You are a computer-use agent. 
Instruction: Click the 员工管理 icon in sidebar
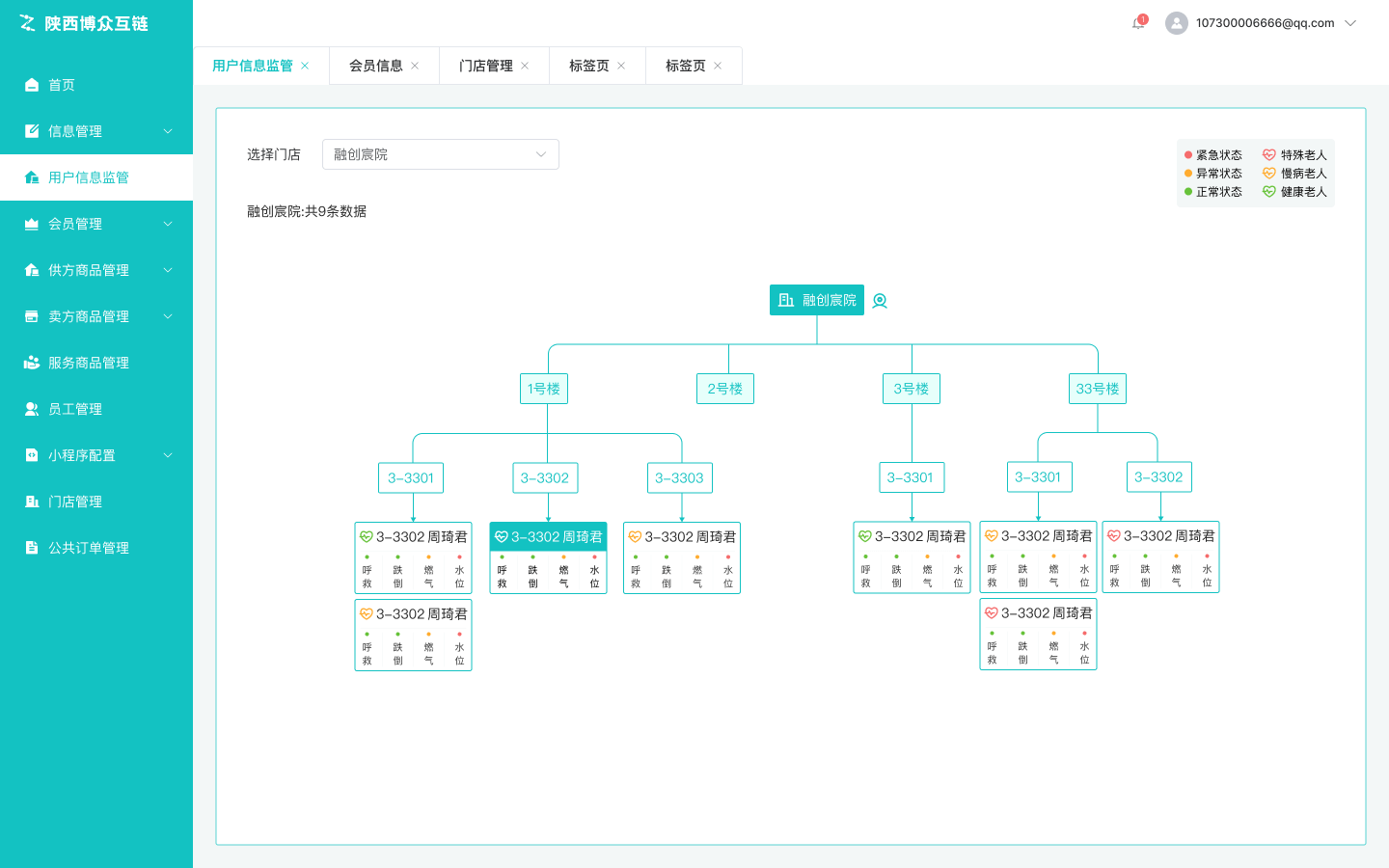(32, 409)
